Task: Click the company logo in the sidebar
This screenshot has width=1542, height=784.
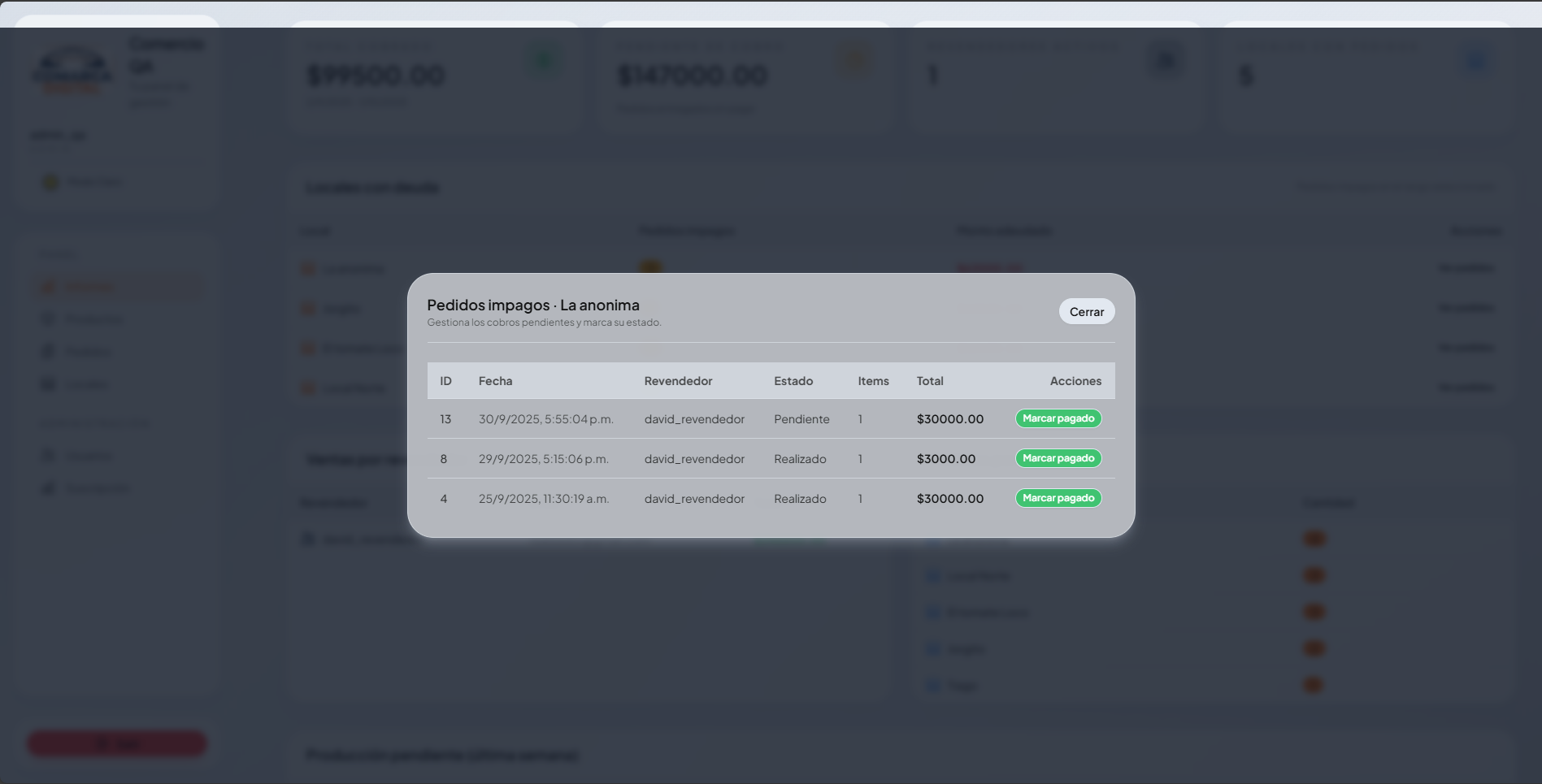Action: [x=72, y=71]
